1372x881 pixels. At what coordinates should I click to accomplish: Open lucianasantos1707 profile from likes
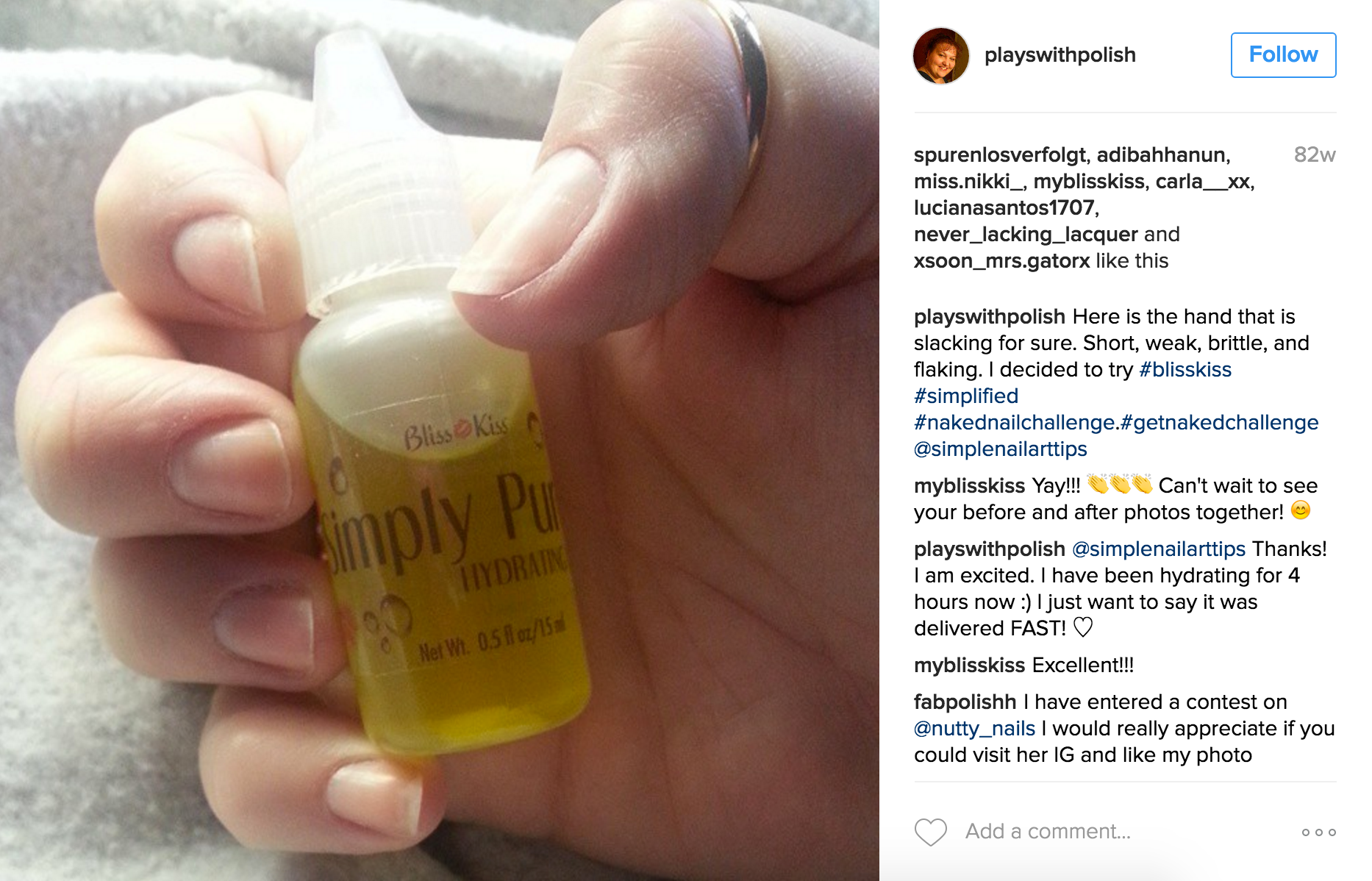tap(1004, 207)
